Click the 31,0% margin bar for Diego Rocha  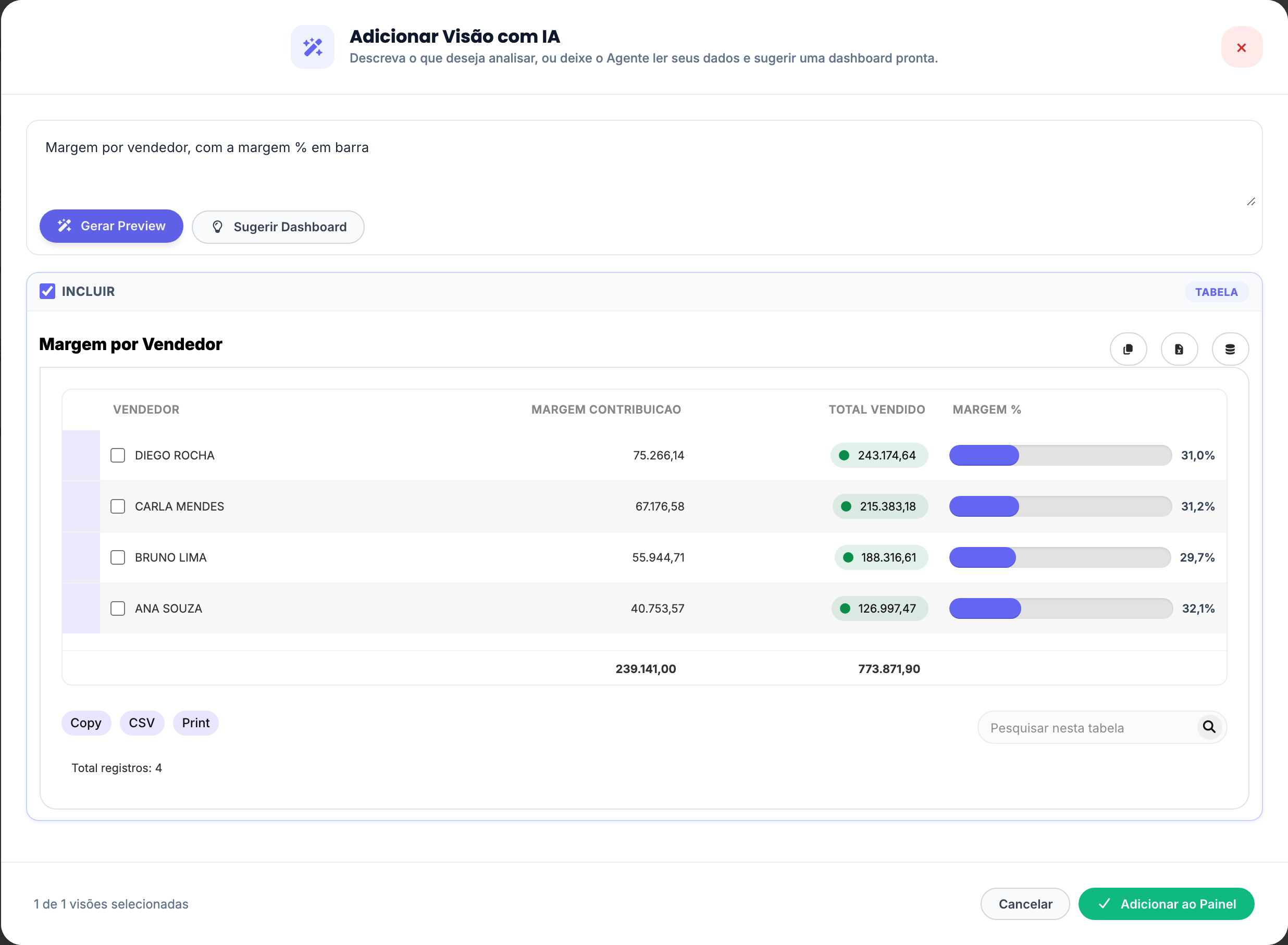coord(1060,455)
